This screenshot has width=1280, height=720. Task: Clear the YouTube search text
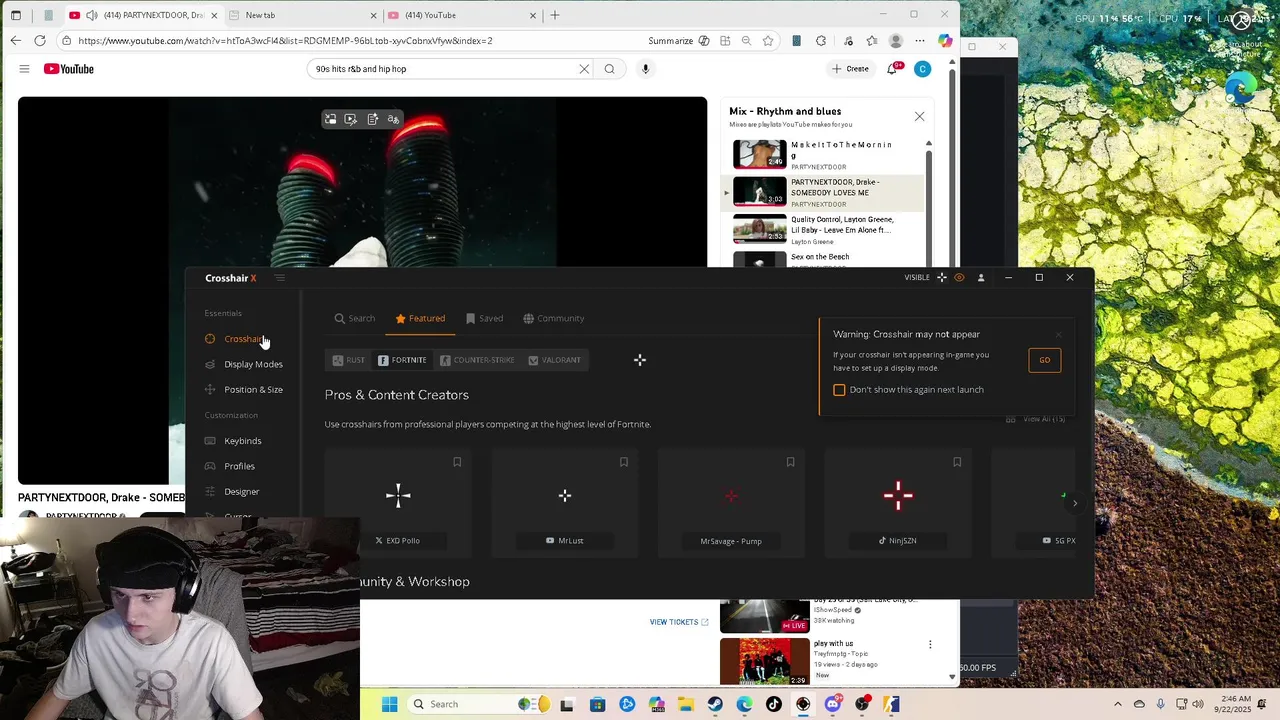click(584, 69)
